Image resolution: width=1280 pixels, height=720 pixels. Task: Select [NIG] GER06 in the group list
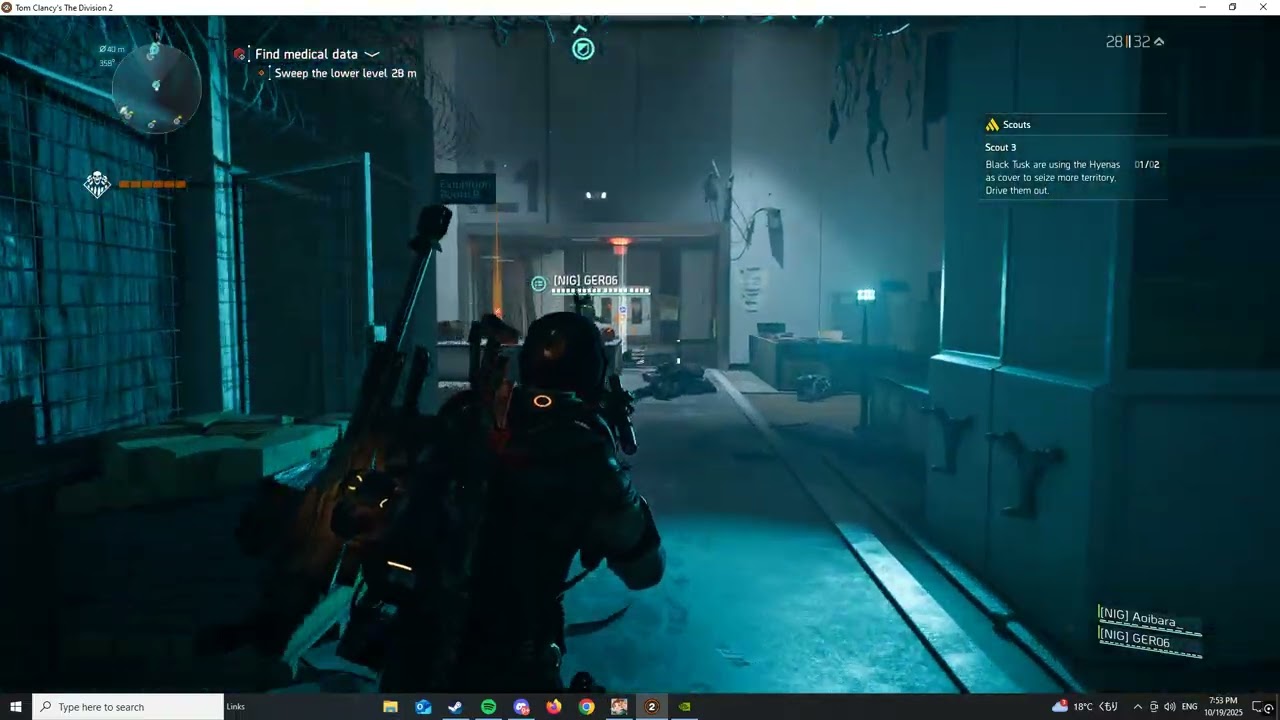(1135, 640)
